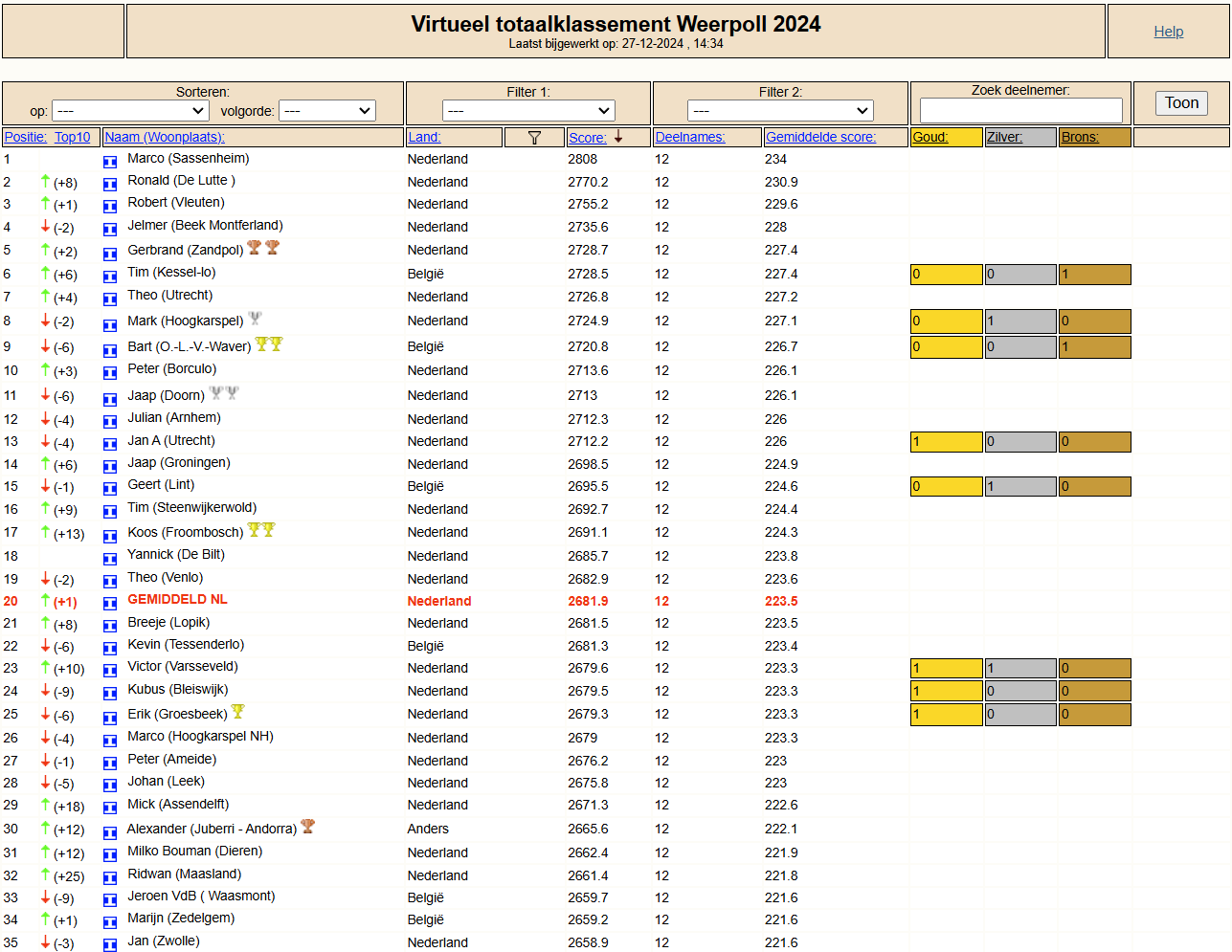This screenshot has height=952, width=1232.
Task: Open blue detail icon beside Tim (Kessel-lo)
Action: pyautogui.click(x=110, y=277)
